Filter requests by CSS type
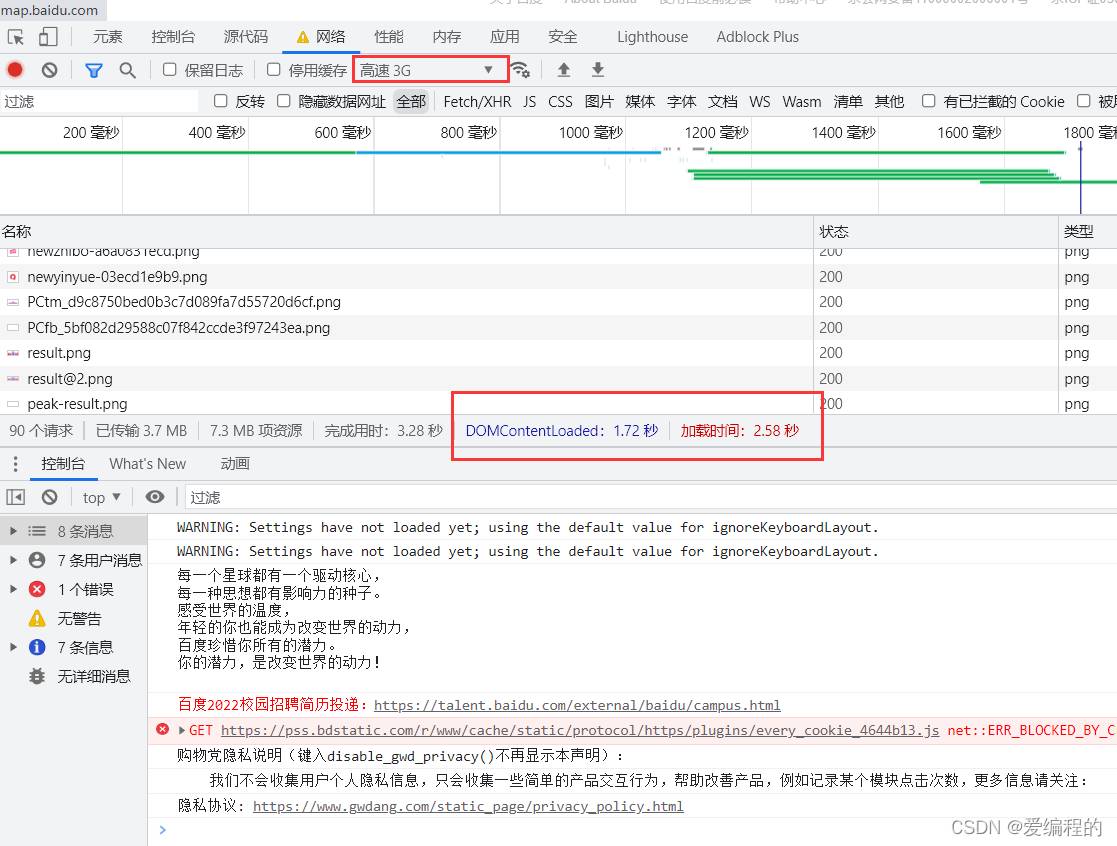Image resolution: width=1117 pixels, height=846 pixels. click(x=560, y=102)
